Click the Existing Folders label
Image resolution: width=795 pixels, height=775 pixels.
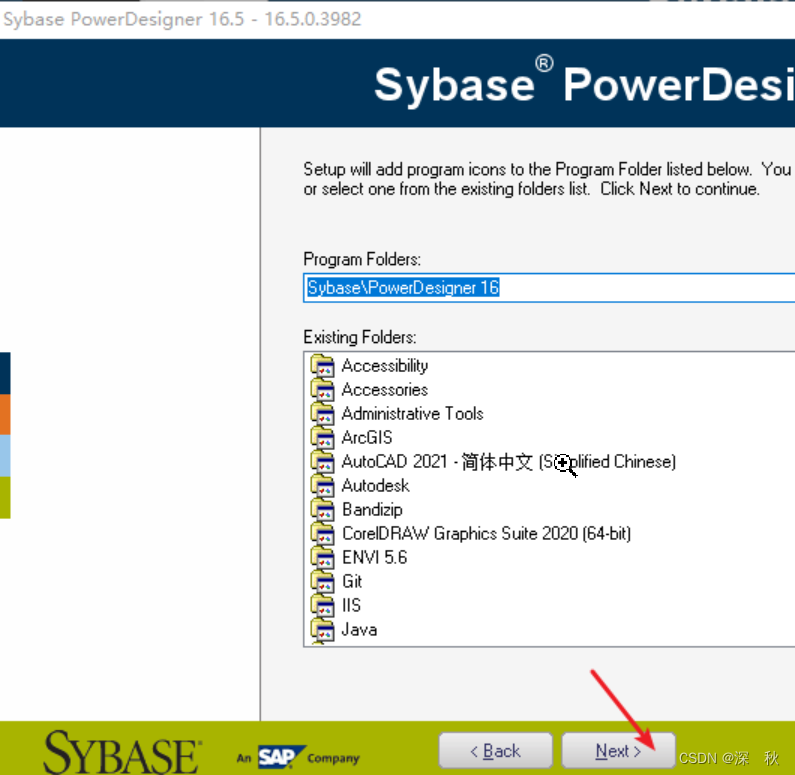click(360, 337)
